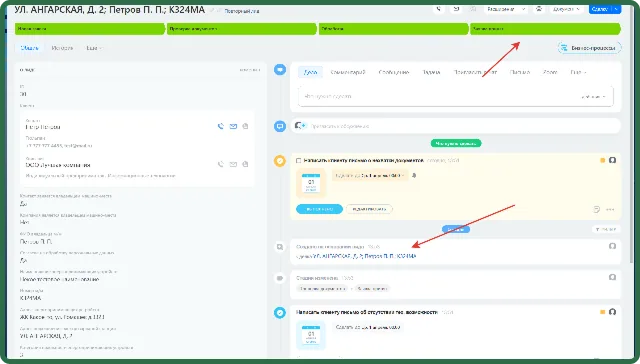This screenshot has width=640, height=364.
Task: Click the Редактировать button on the task card
Action: (369, 209)
